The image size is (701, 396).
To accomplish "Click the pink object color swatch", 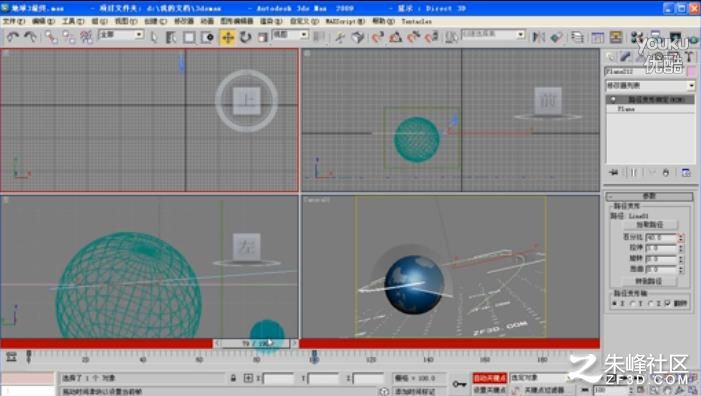I will pos(692,72).
